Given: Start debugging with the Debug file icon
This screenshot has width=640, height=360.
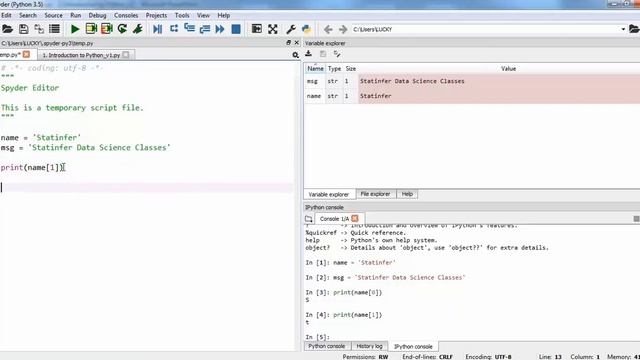Looking at the screenshot, I should point(158,29).
